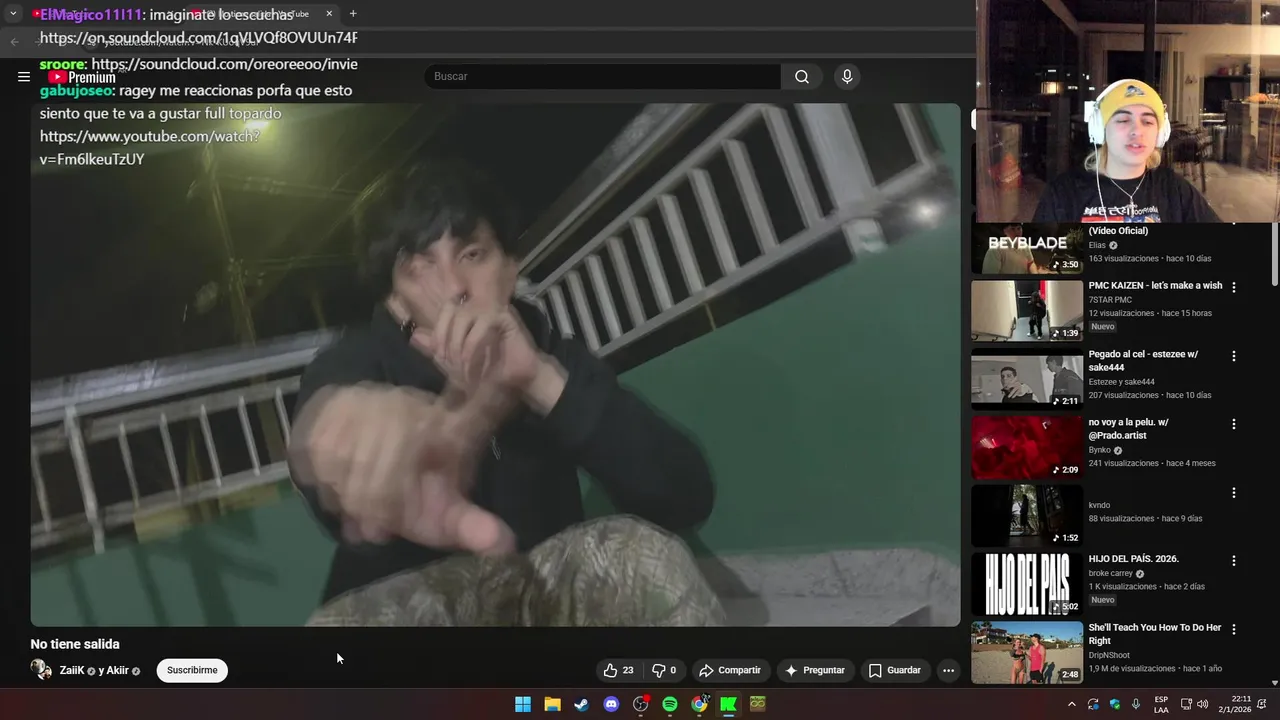Click the main video player area
Screen dimensions: 1280x720
point(495,365)
